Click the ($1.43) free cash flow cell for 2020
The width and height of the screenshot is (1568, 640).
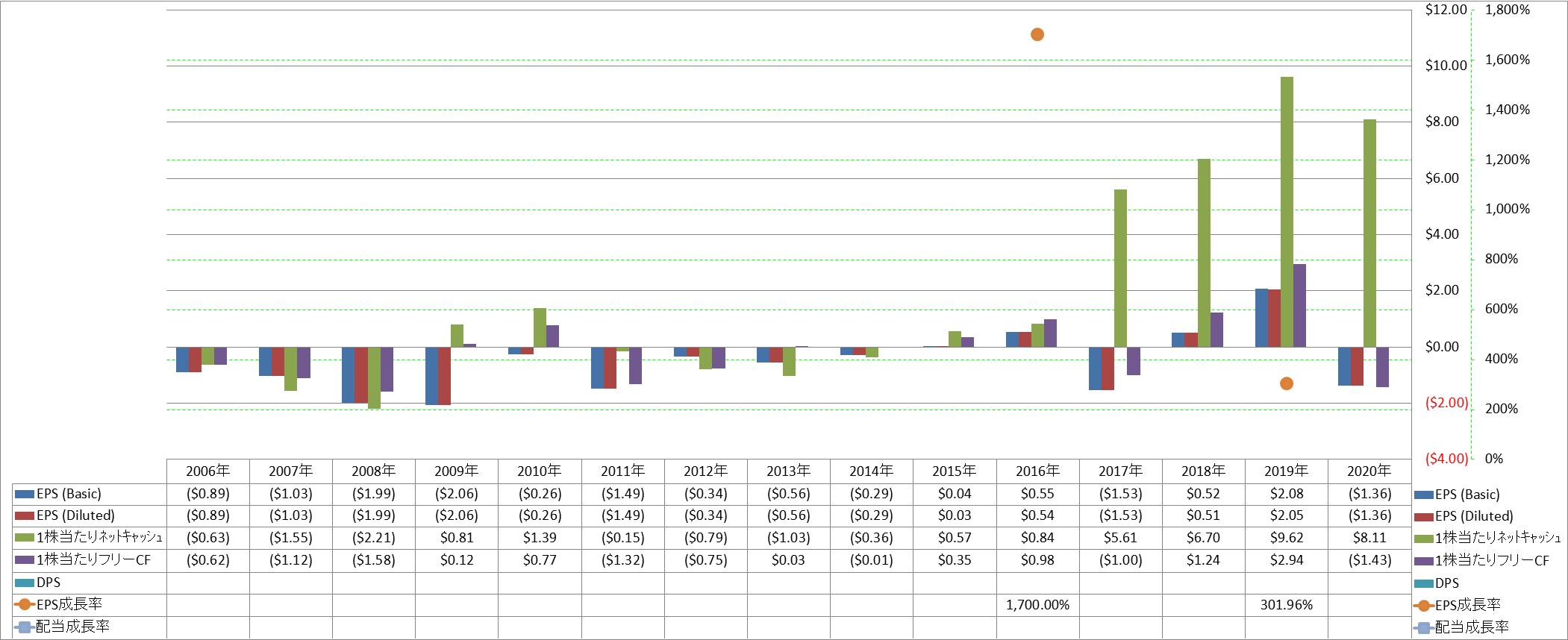click(1369, 560)
